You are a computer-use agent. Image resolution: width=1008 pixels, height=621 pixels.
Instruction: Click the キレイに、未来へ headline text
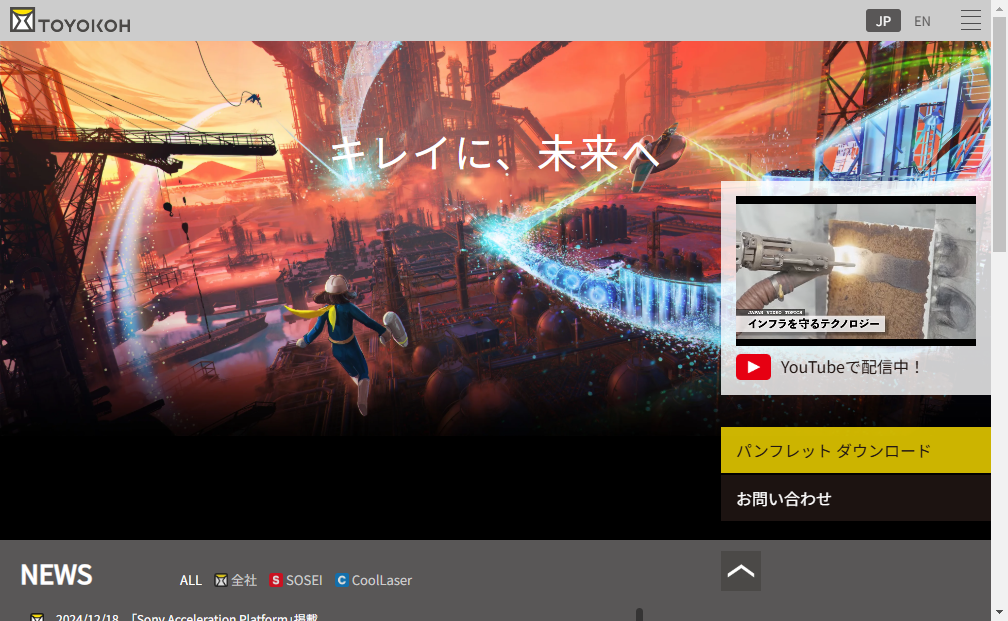tap(495, 153)
